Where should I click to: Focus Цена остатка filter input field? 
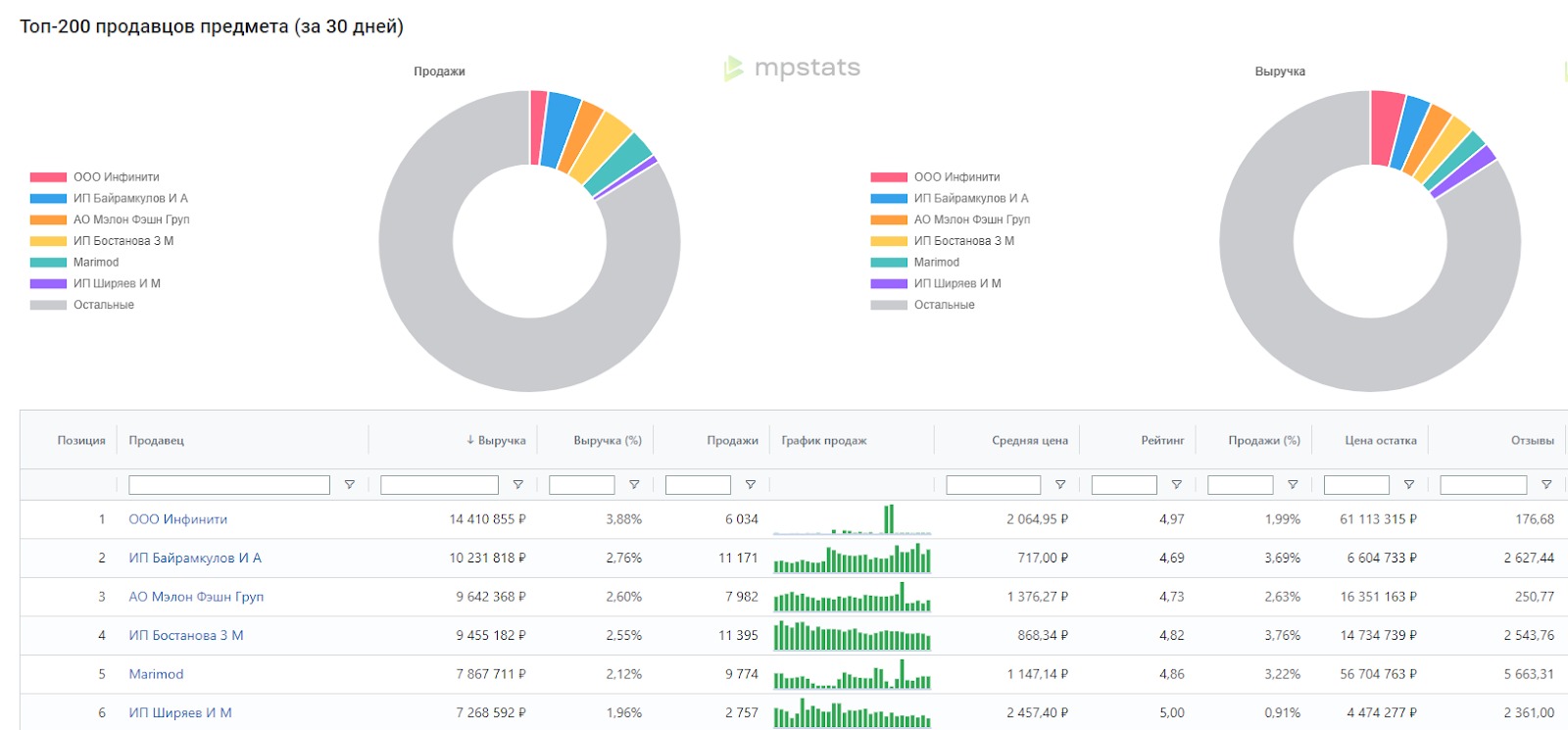click(x=1356, y=485)
